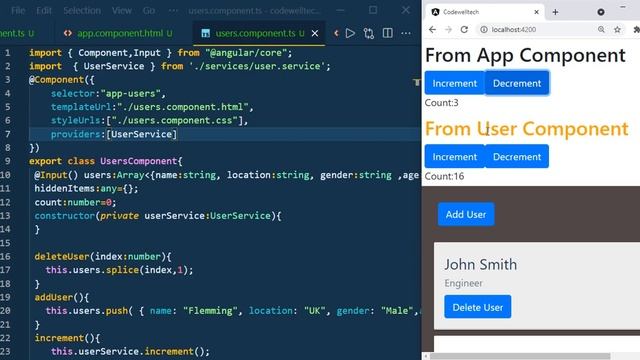
Task: Close the users.component.ts tab
Action: click(315, 33)
